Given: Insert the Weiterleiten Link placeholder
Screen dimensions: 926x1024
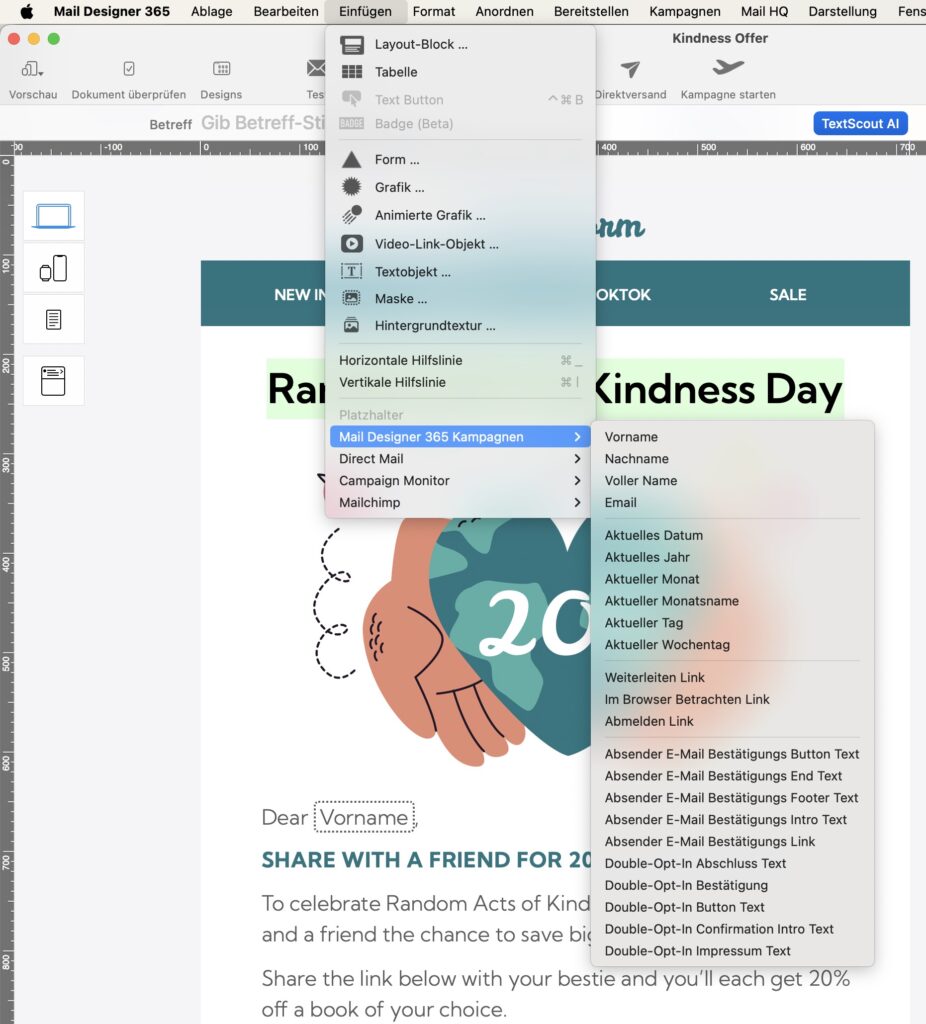Looking at the screenshot, I should pos(732,678).
